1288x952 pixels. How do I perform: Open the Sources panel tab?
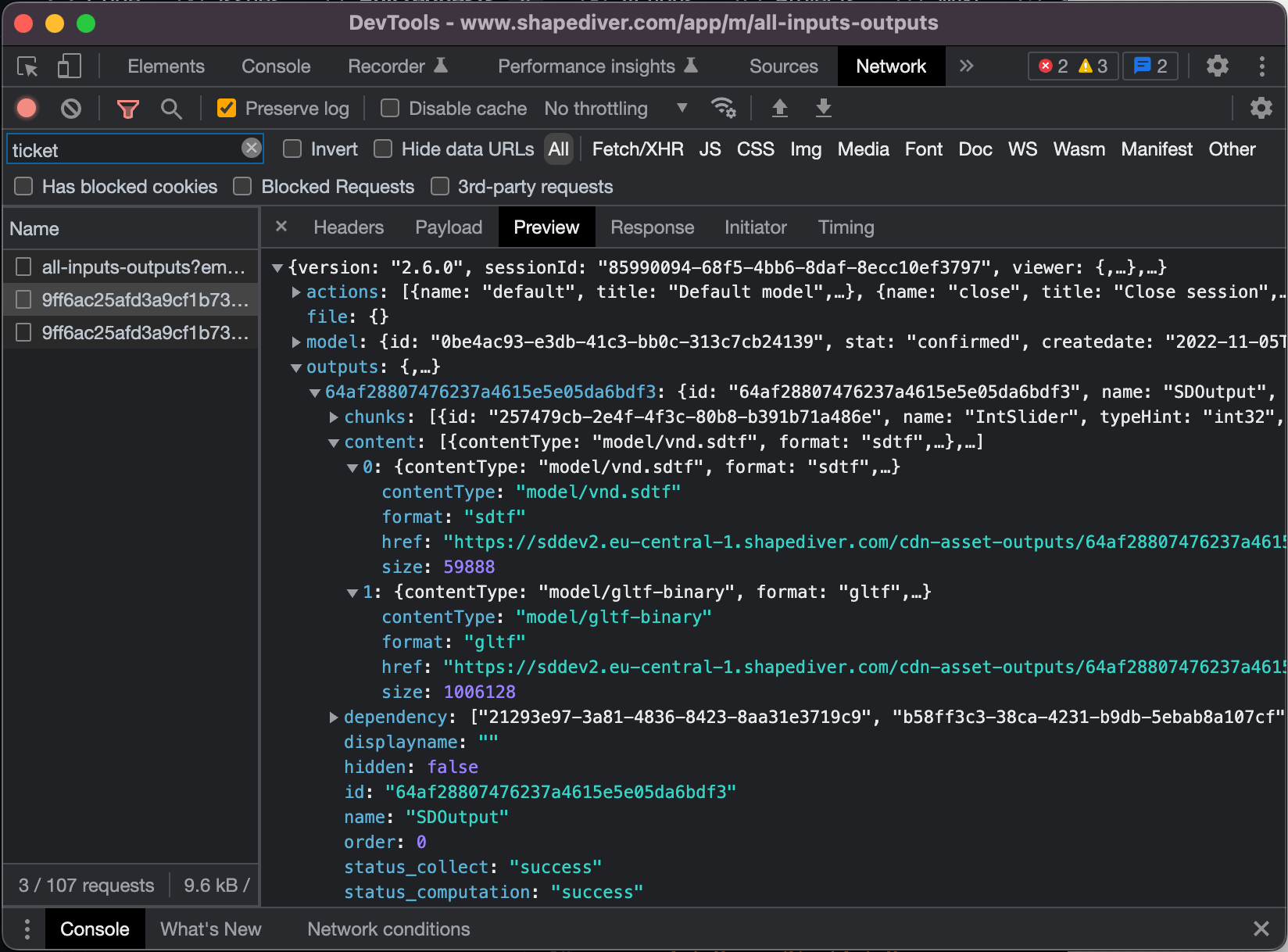pyautogui.click(x=783, y=67)
